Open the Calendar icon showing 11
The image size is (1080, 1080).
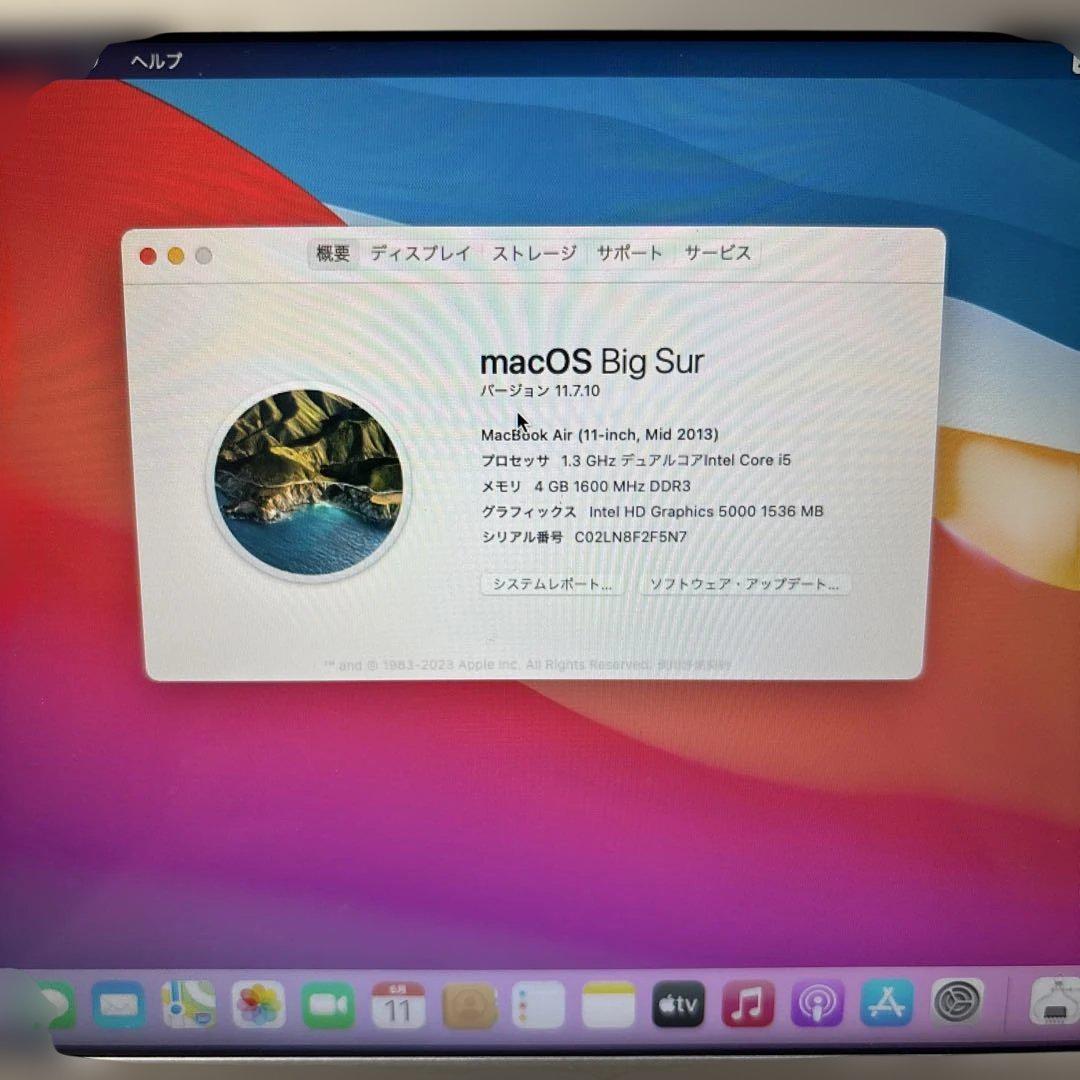pyautogui.click(x=398, y=1005)
